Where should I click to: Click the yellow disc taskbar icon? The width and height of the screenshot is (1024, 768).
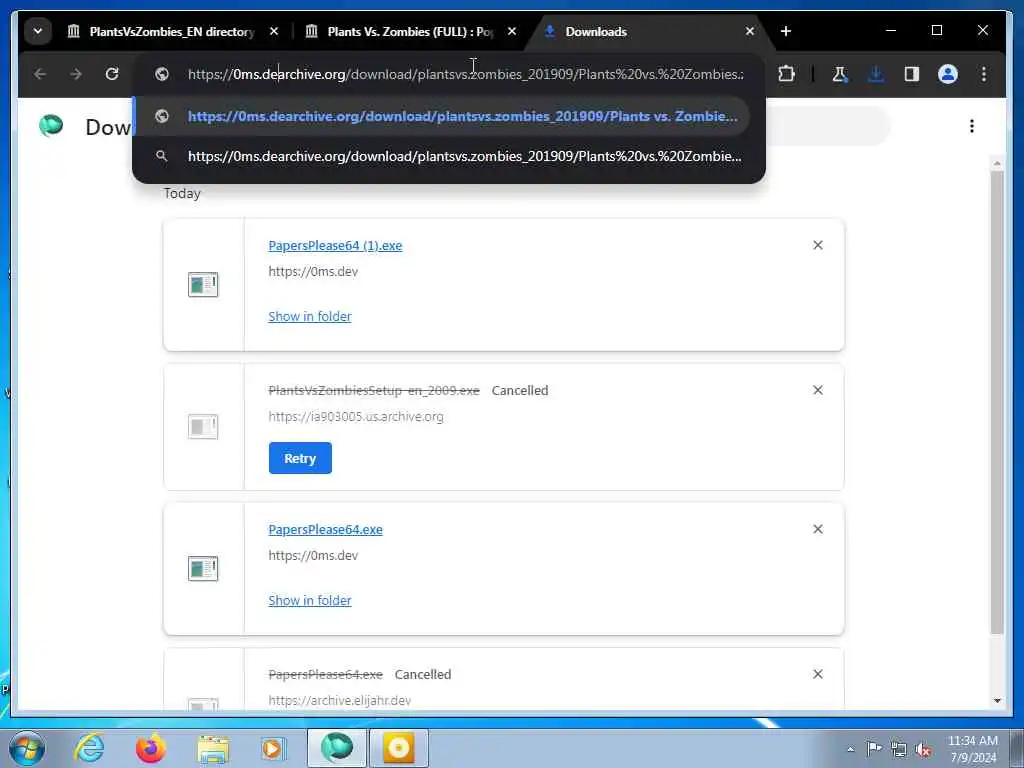[x=399, y=748]
